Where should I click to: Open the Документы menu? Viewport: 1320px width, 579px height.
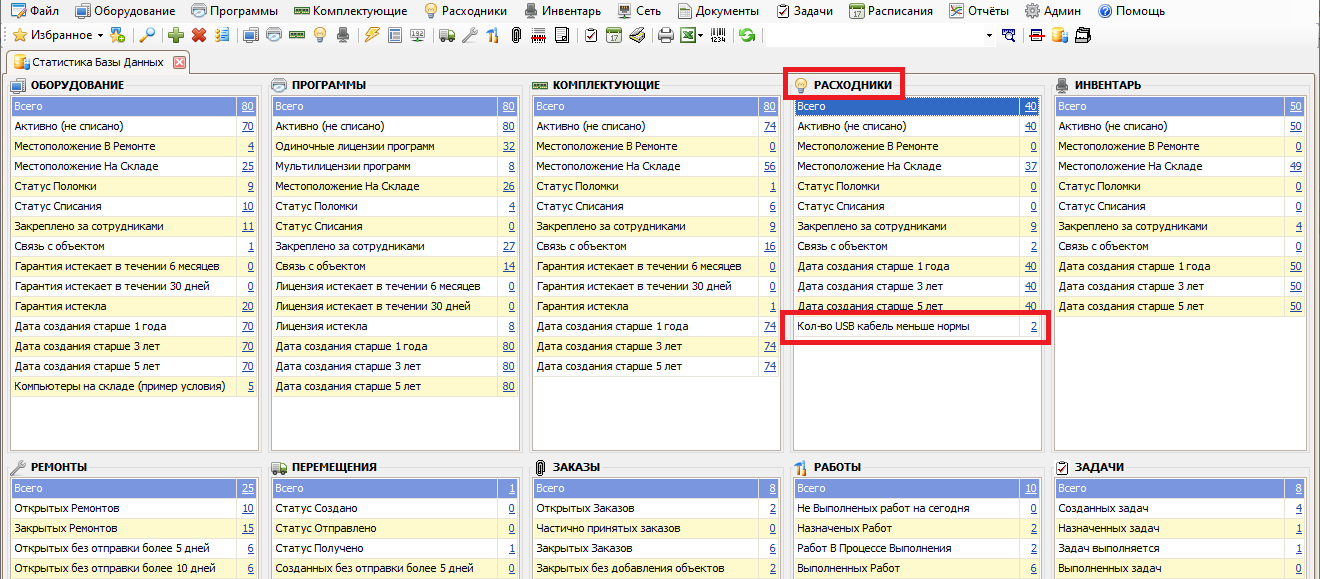(717, 11)
